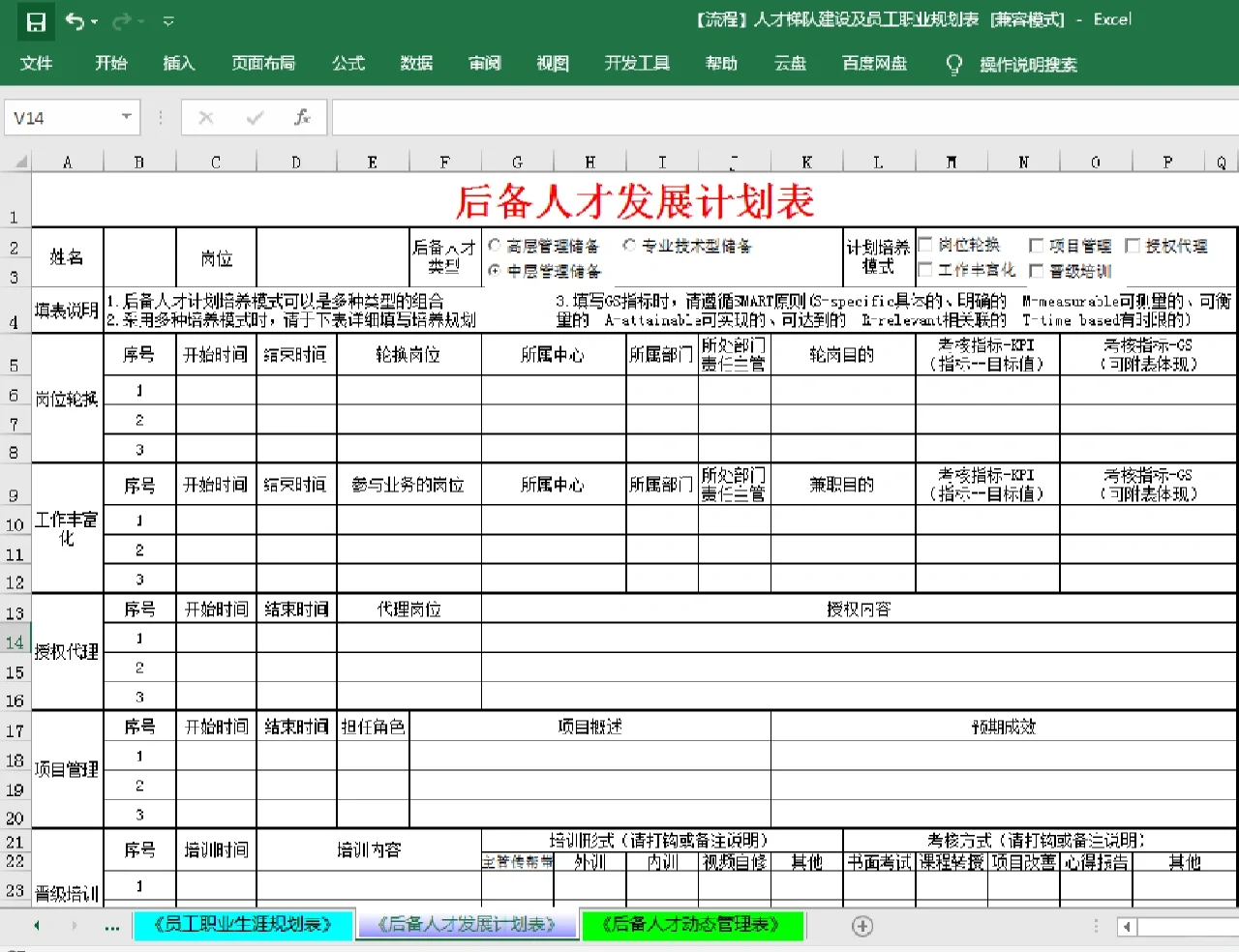Open the 数据 ribbon tab
The width and height of the screenshot is (1239, 952).
pos(416,63)
